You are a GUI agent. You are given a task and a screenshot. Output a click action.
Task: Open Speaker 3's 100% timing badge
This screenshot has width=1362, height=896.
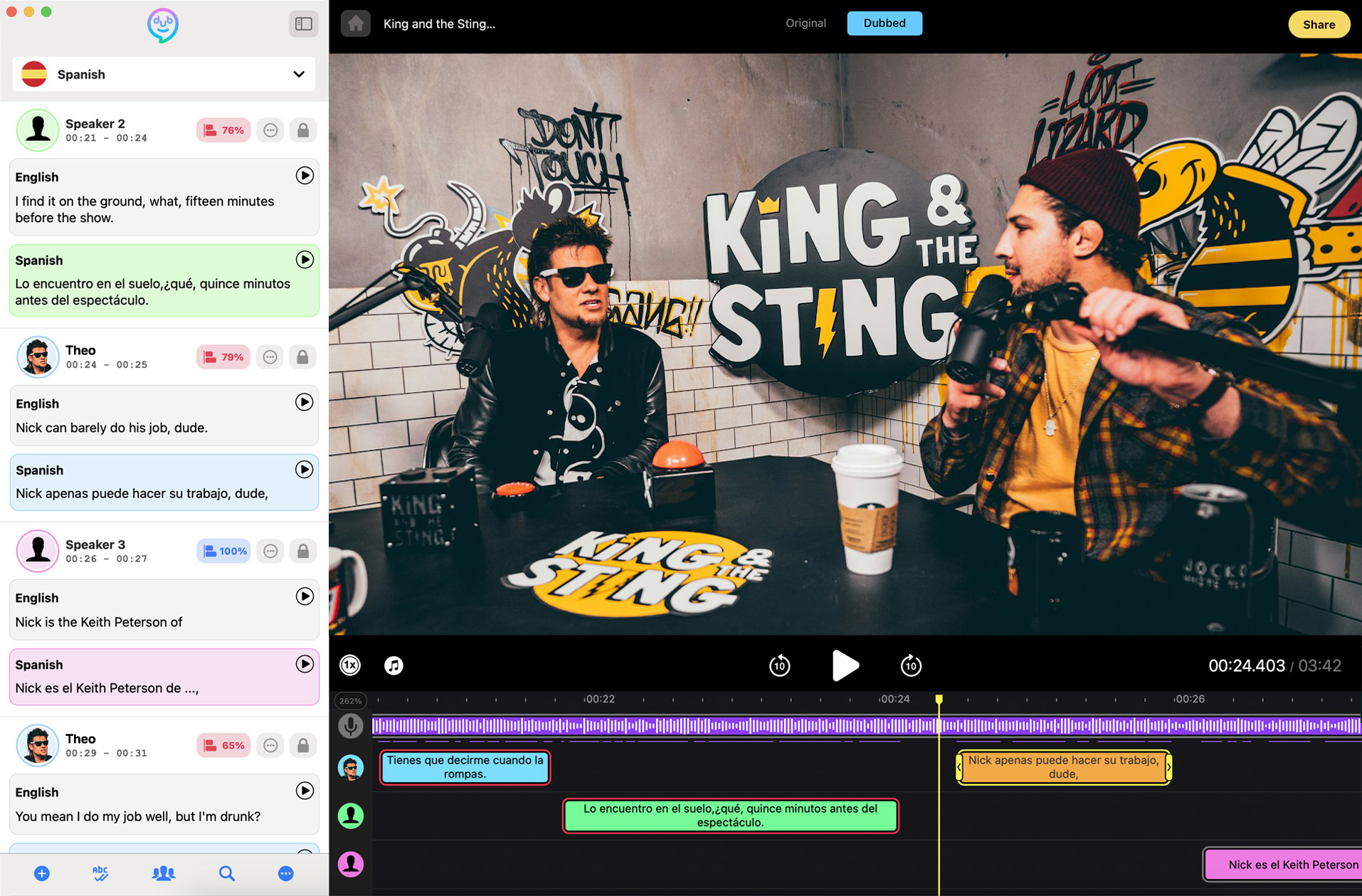point(223,551)
